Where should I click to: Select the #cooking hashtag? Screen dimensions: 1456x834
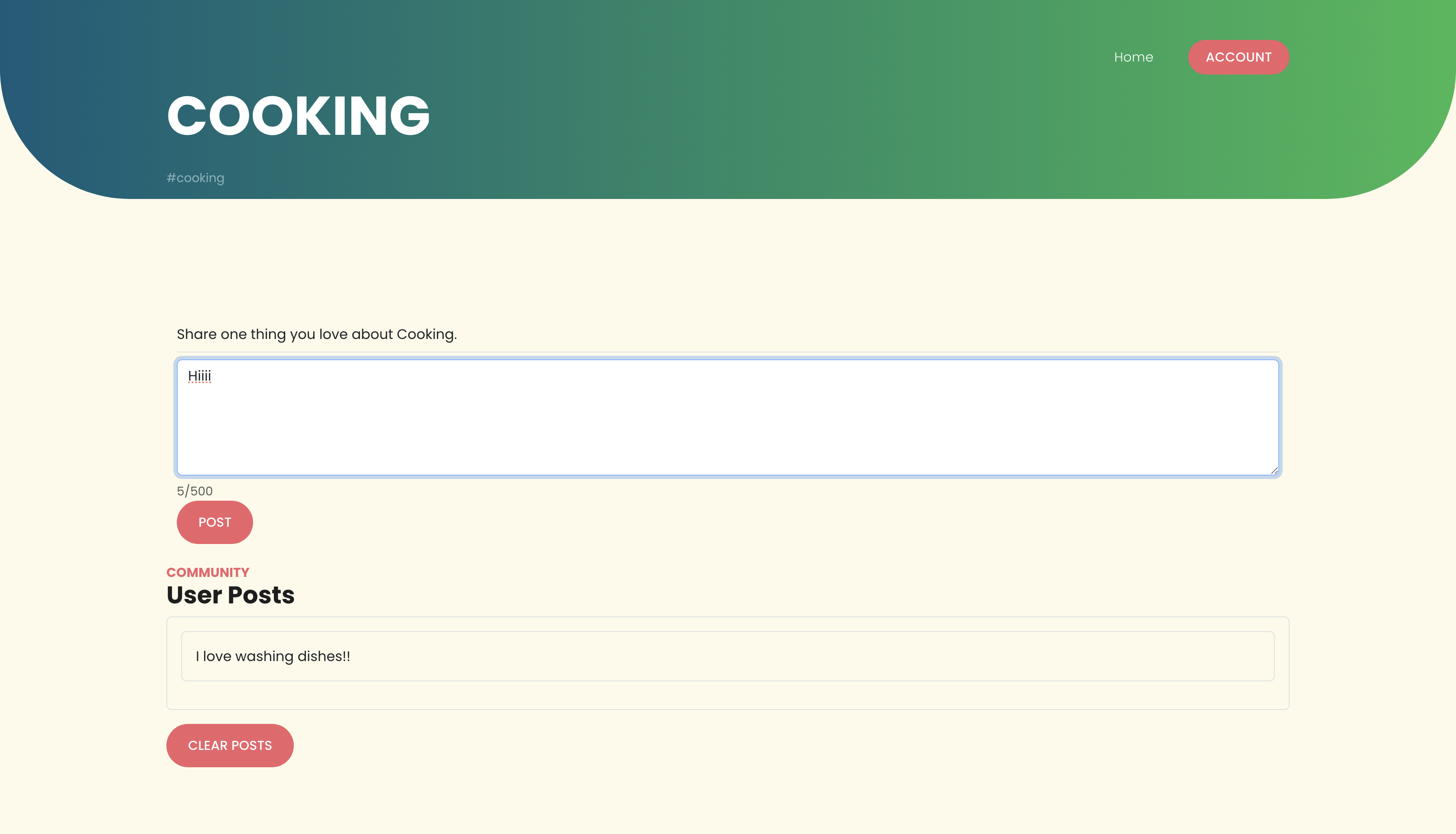coord(195,178)
